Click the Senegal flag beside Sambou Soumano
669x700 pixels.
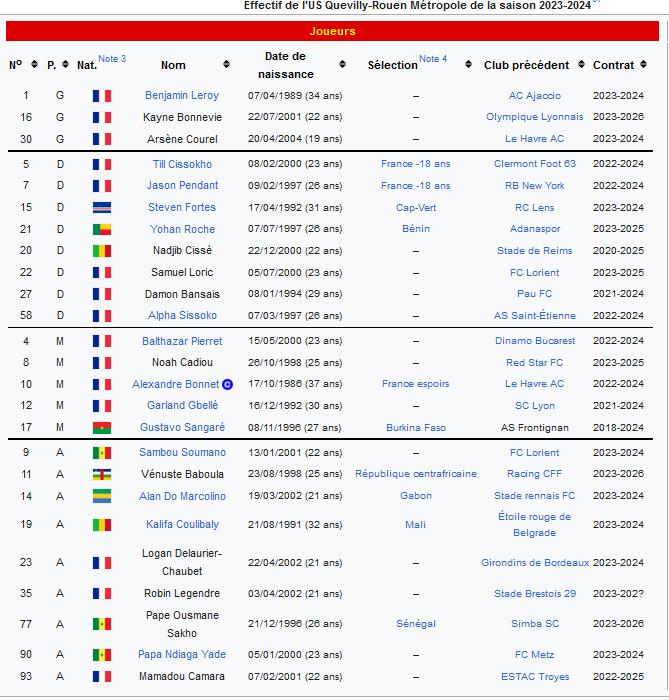[102, 452]
